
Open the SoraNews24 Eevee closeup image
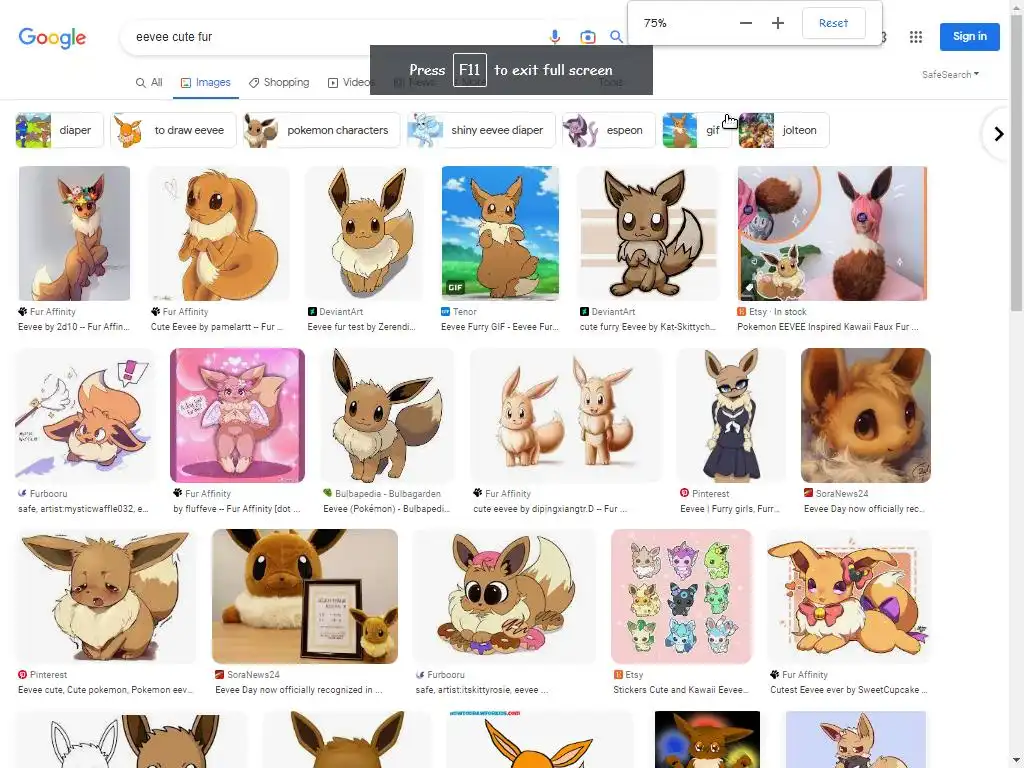click(x=866, y=415)
